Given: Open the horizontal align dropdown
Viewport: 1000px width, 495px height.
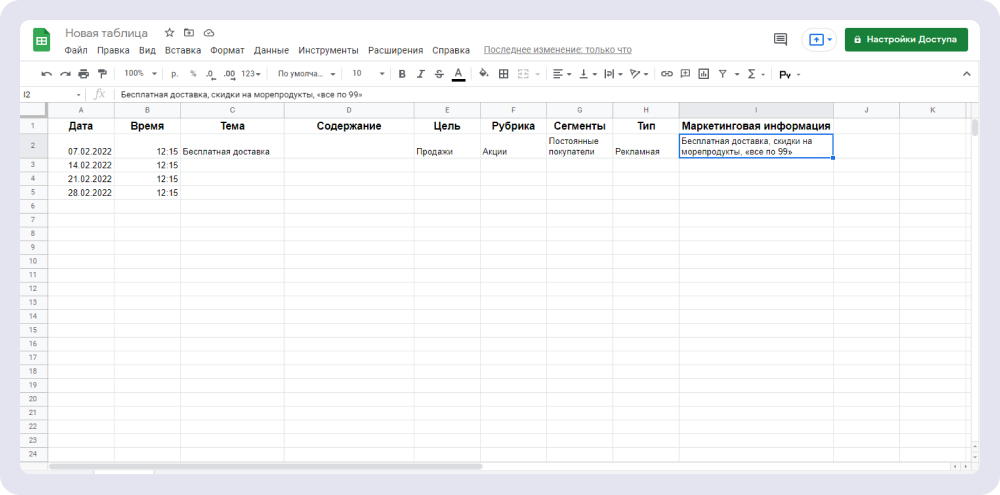Looking at the screenshot, I should click(561, 74).
